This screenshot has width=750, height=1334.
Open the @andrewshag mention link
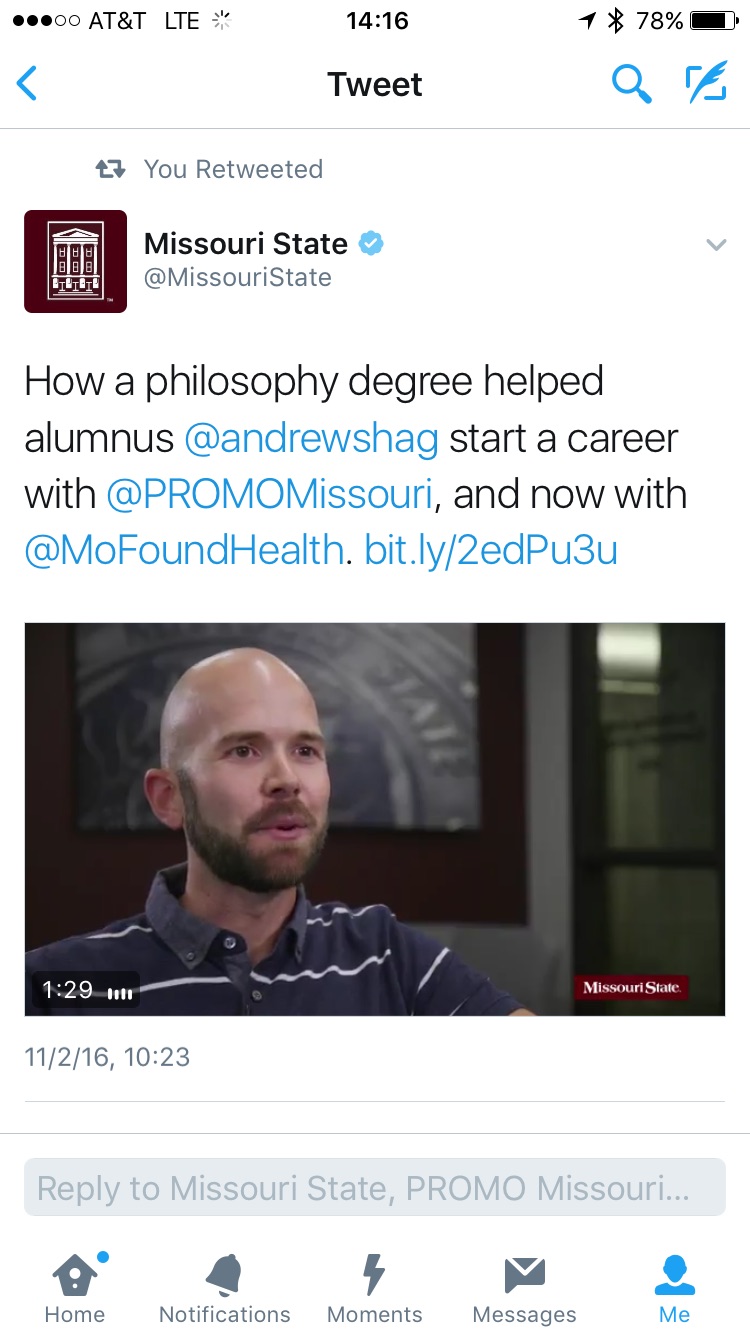(311, 438)
